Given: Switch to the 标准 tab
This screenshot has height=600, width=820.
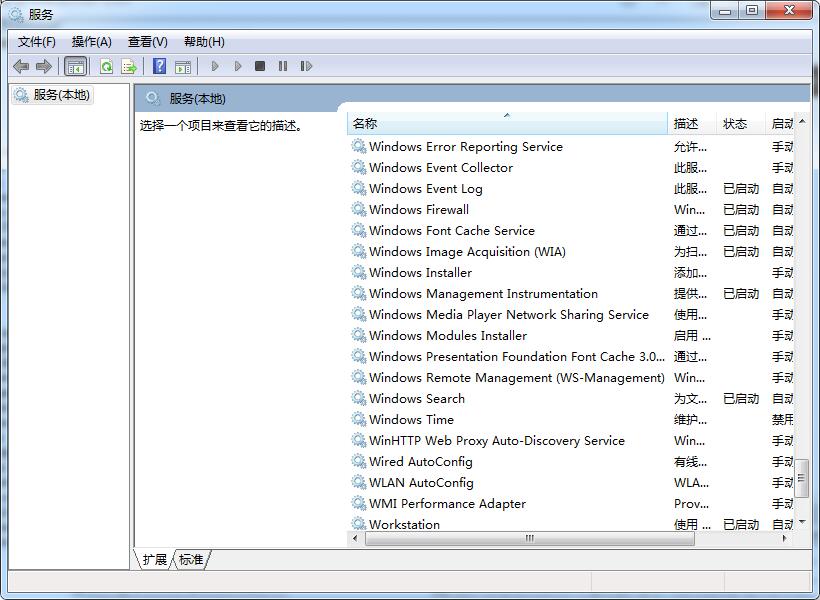Looking at the screenshot, I should [191, 560].
